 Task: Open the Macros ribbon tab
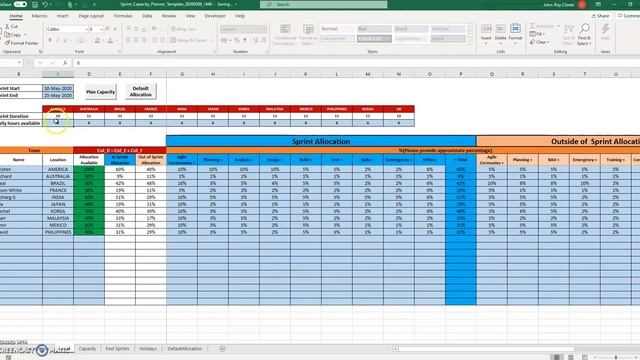40,16
